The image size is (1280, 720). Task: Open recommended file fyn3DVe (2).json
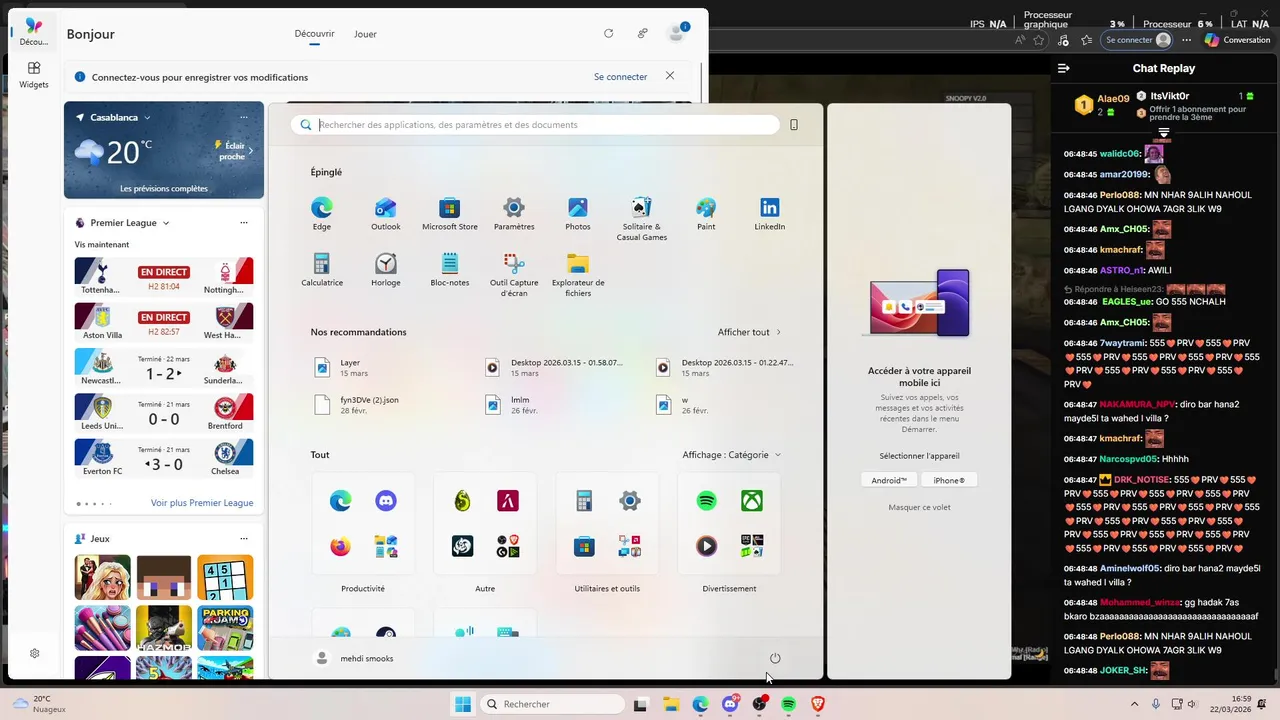point(390,404)
